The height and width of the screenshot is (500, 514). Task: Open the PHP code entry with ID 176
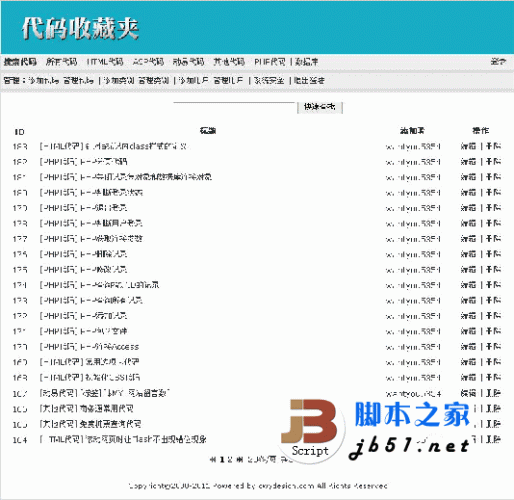point(83,254)
